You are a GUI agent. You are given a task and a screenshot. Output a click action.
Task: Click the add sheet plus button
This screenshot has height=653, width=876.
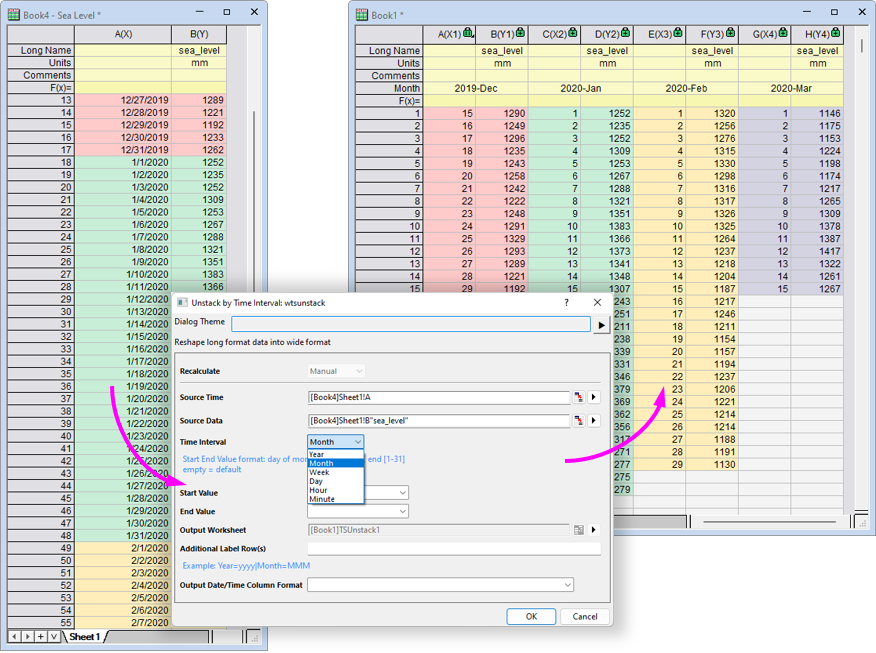(40, 636)
